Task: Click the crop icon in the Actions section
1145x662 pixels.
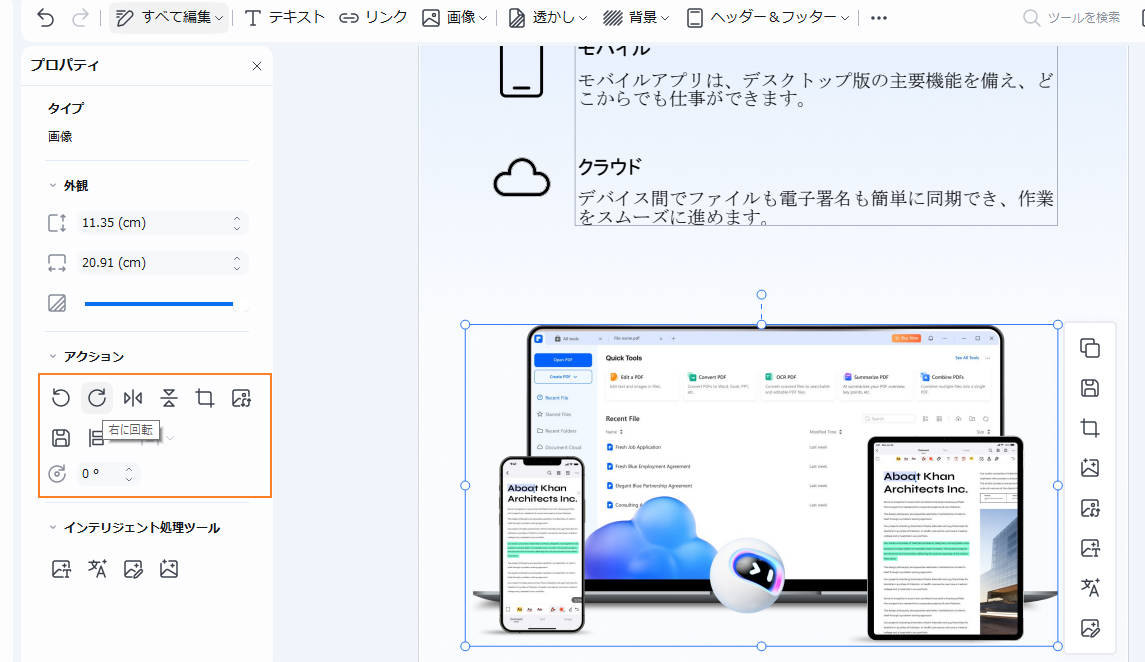Action: pyautogui.click(x=204, y=397)
